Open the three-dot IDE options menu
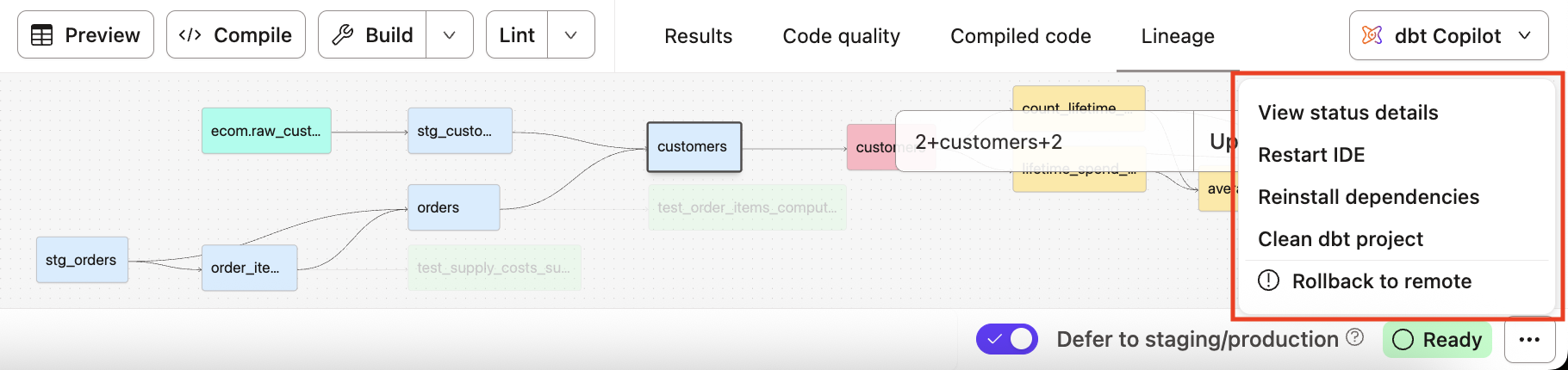Viewport: 1568px width, 370px height. click(x=1529, y=340)
